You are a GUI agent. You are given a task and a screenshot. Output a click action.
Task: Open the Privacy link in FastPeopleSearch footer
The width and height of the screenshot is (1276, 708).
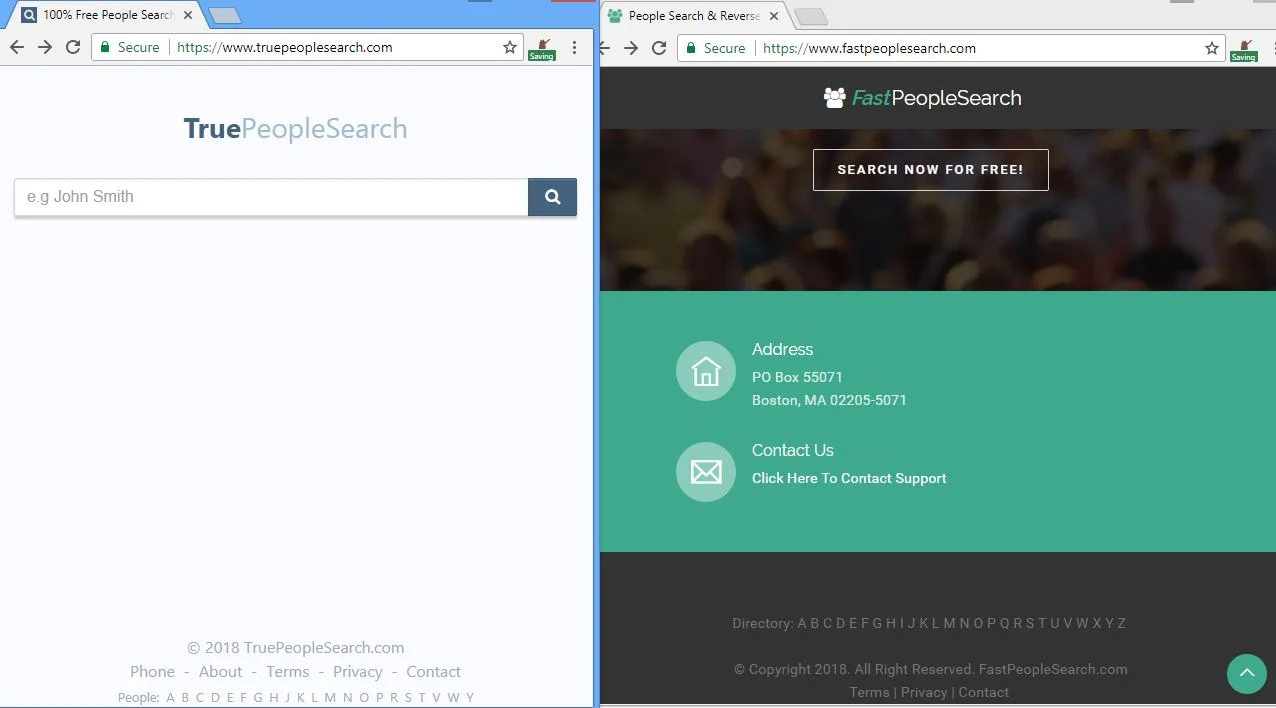point(924,692)
